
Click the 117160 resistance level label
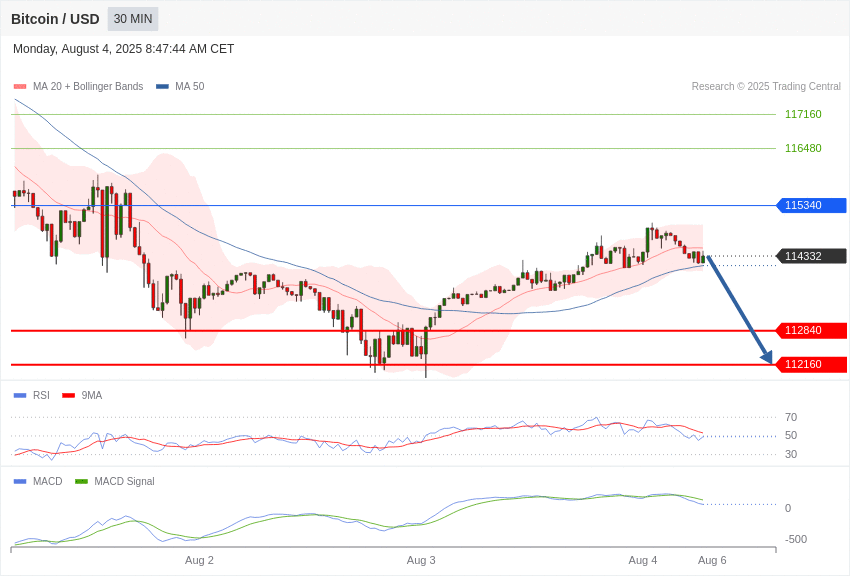(x=803, y=114)
